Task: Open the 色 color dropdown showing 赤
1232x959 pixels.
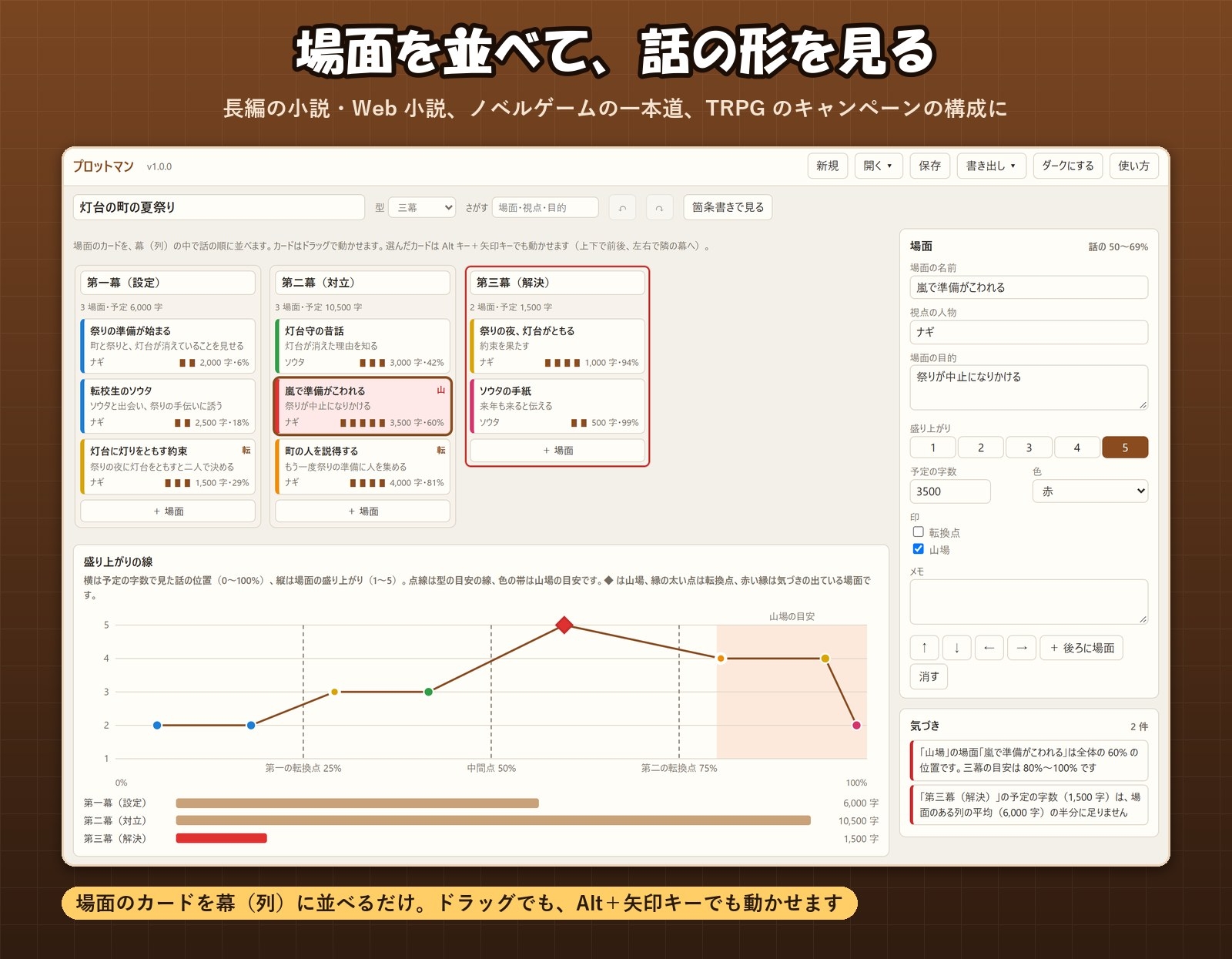Action: (x=1090, y=491)
